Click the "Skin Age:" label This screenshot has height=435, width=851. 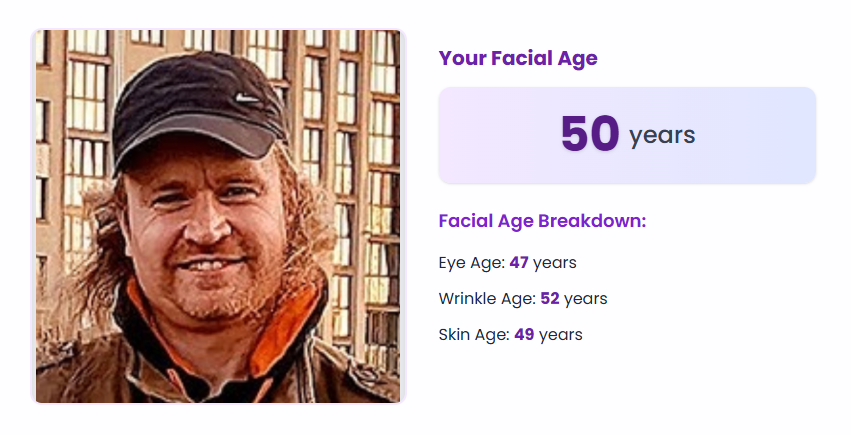(x=474, y=335)
